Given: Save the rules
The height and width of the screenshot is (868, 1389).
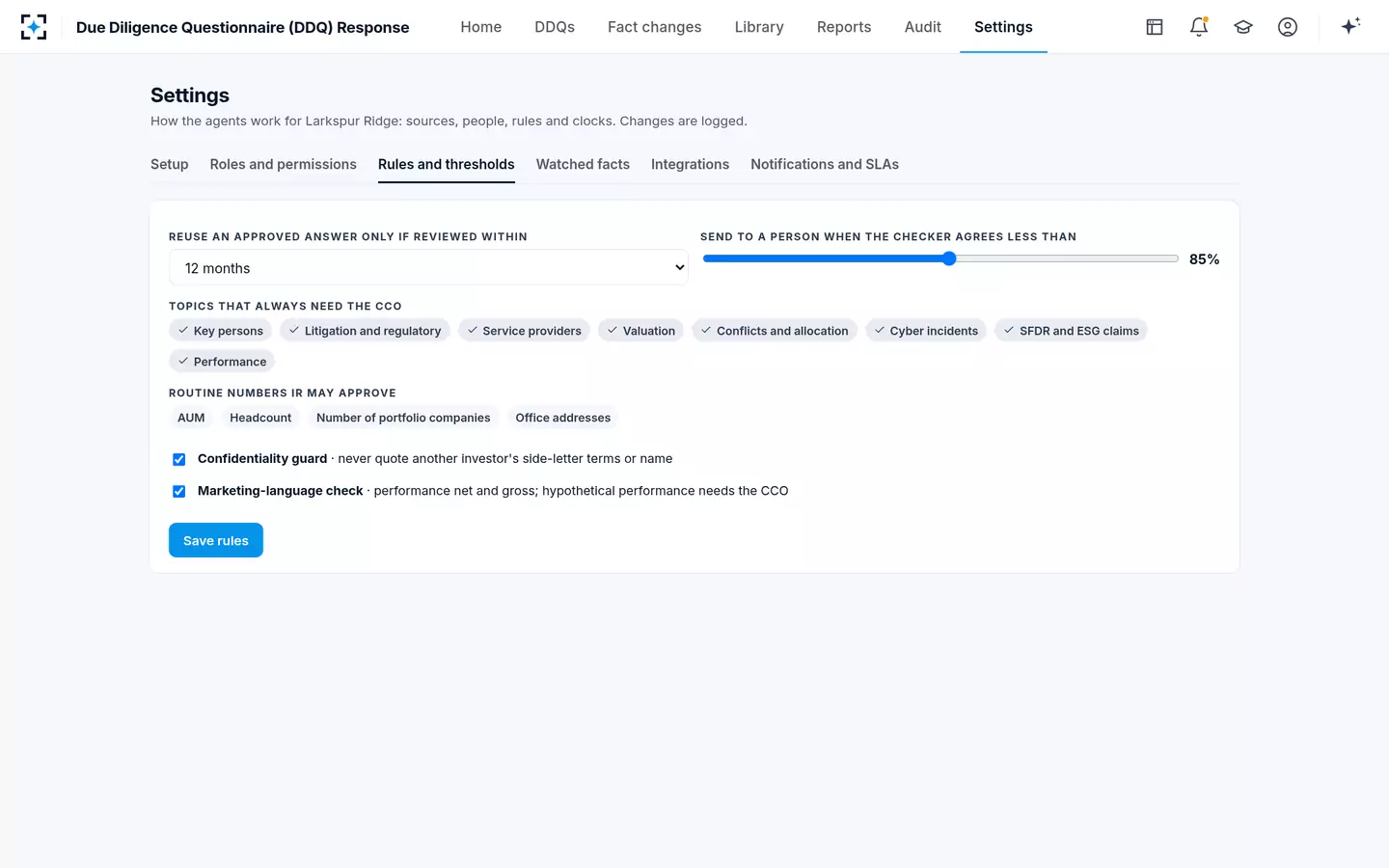Looking at the screenshot, I should point(216,540).
